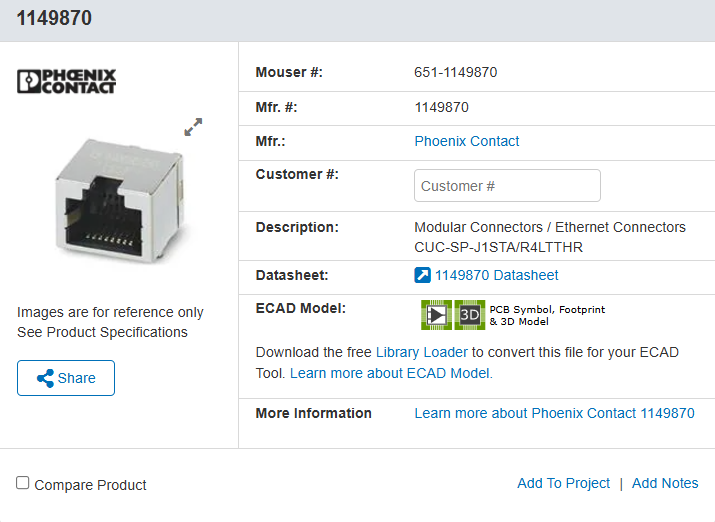The image size is (715, 522).
Task: Open the Library Loader link
Action: click(x=422, y=352)
